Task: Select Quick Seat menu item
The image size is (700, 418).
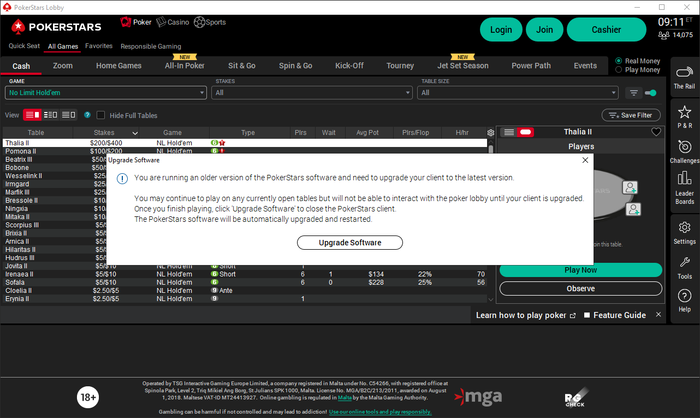Action: pos(24,46)
